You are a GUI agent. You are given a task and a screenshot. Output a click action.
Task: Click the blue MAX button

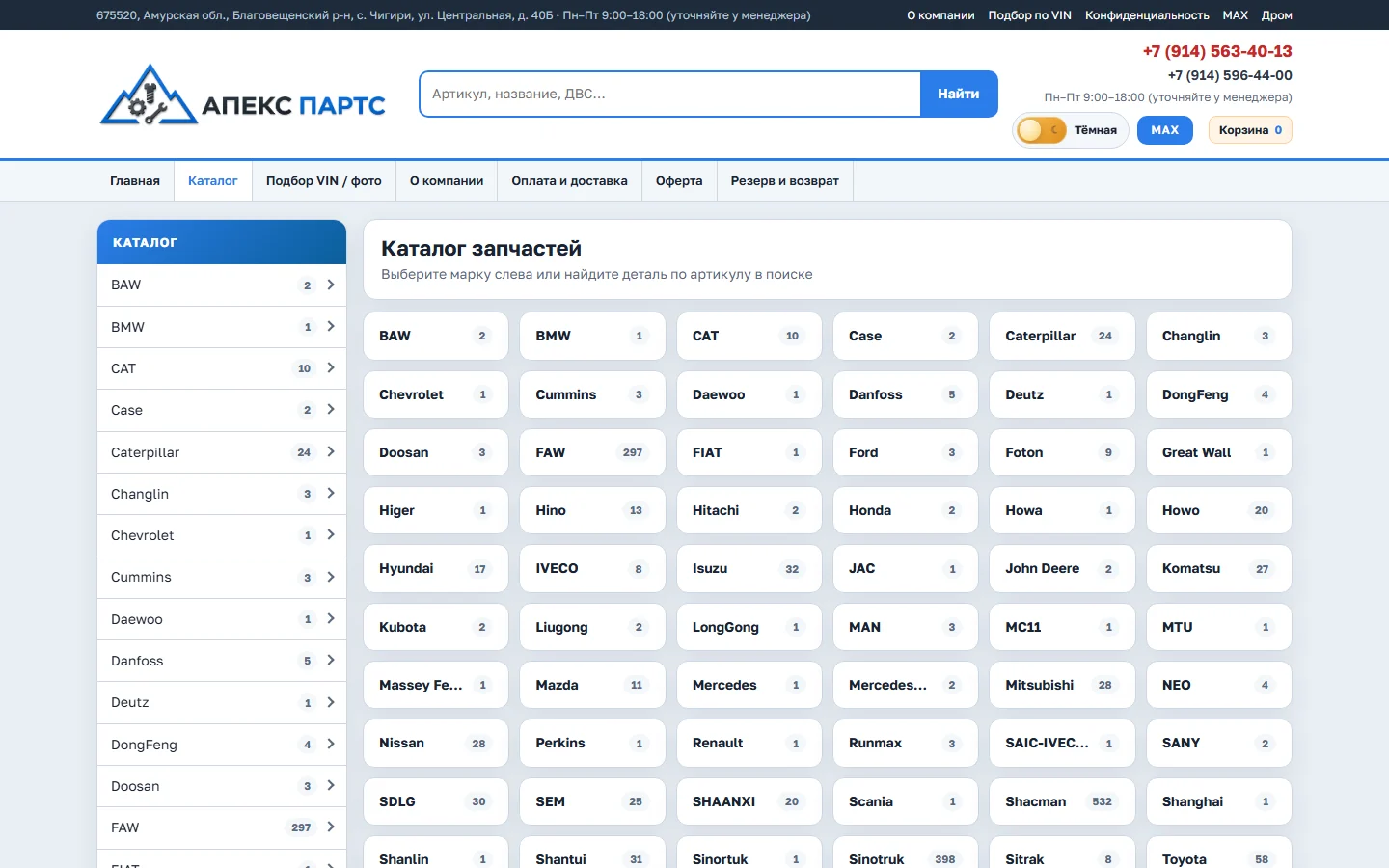click(x=1165, y=130)
